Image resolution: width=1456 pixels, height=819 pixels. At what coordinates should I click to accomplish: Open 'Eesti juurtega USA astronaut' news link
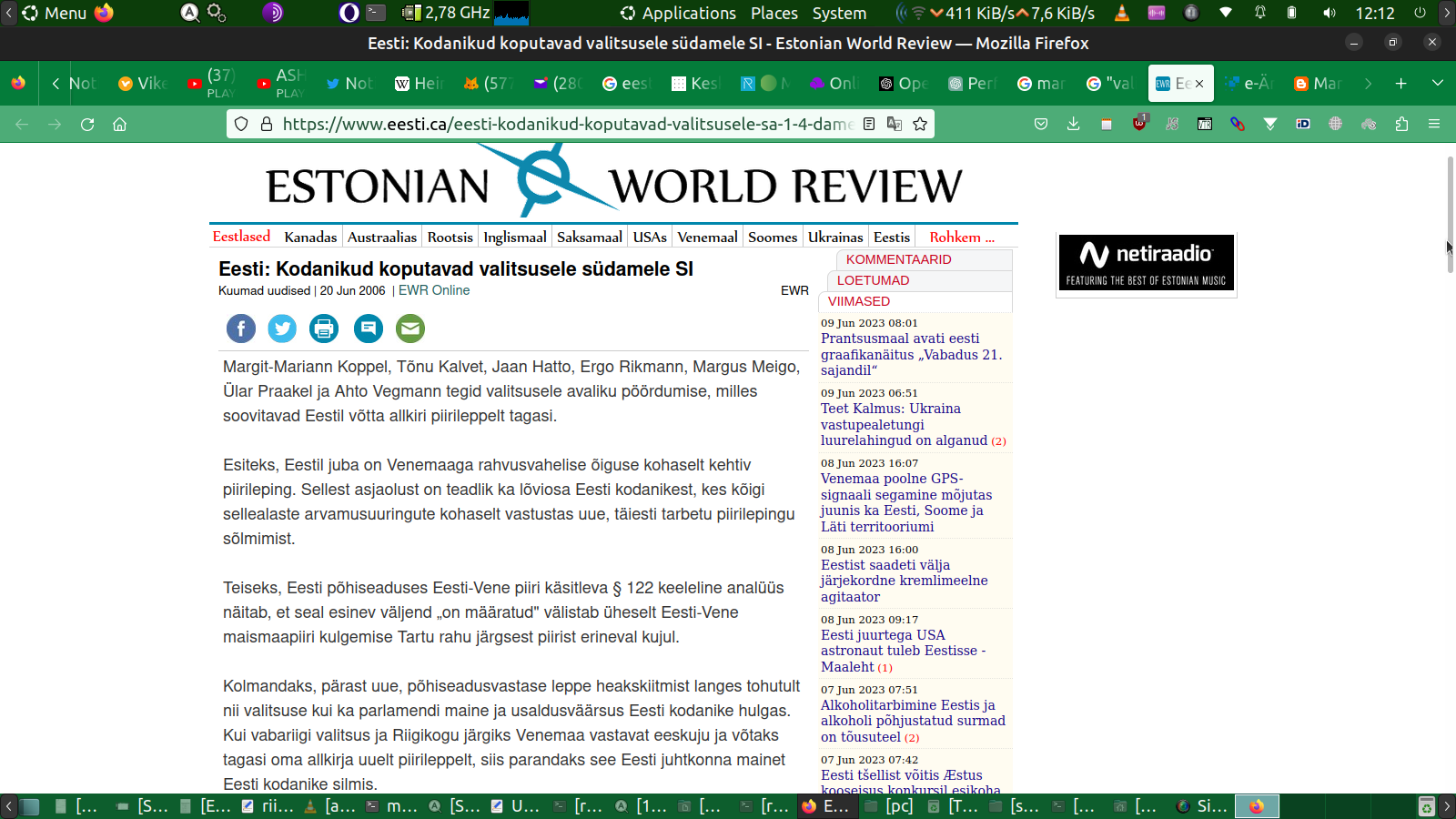903,651
